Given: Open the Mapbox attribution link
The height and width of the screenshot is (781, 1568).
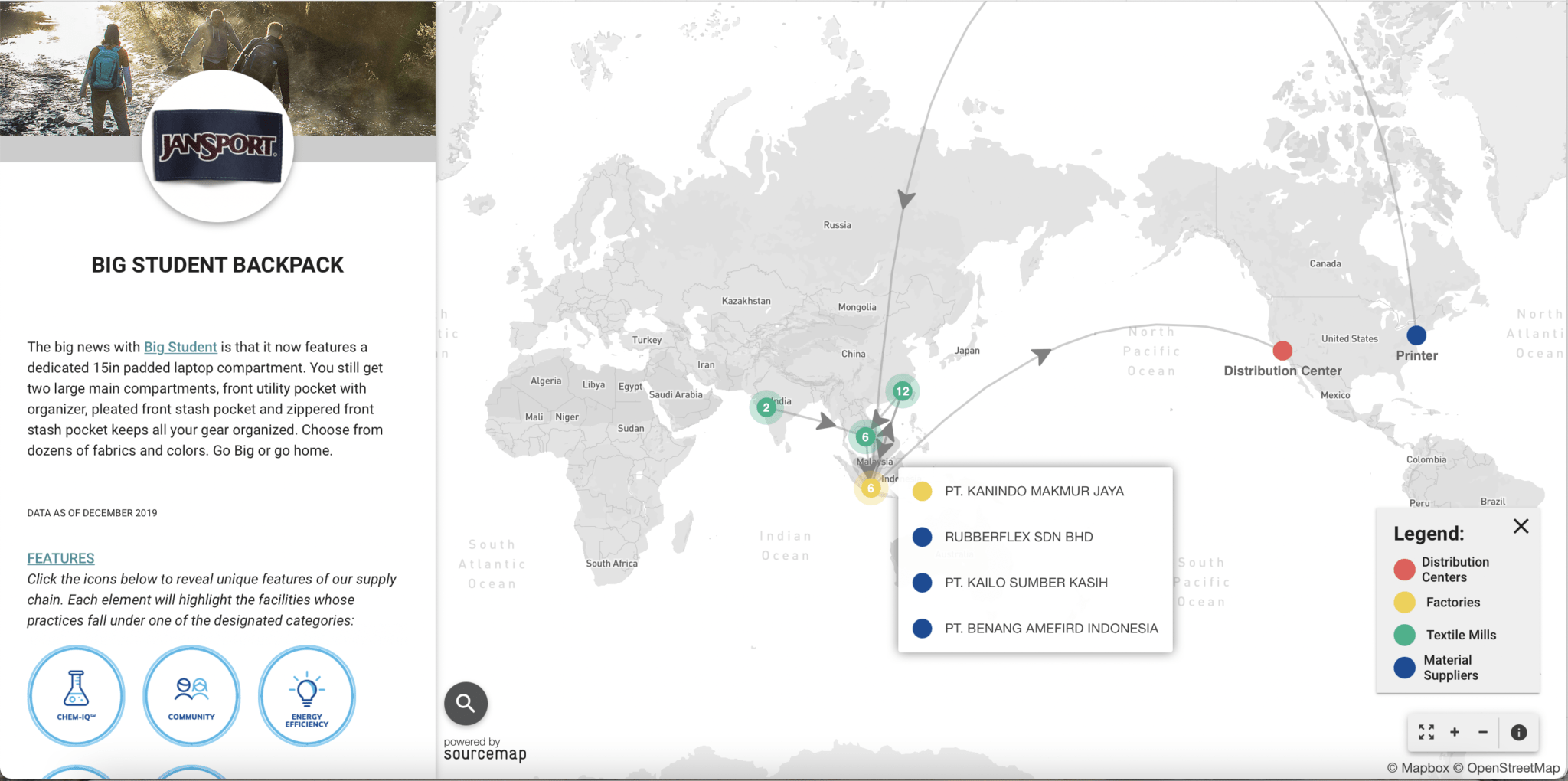Looking at the screenshot, I should pos(1418,767).
